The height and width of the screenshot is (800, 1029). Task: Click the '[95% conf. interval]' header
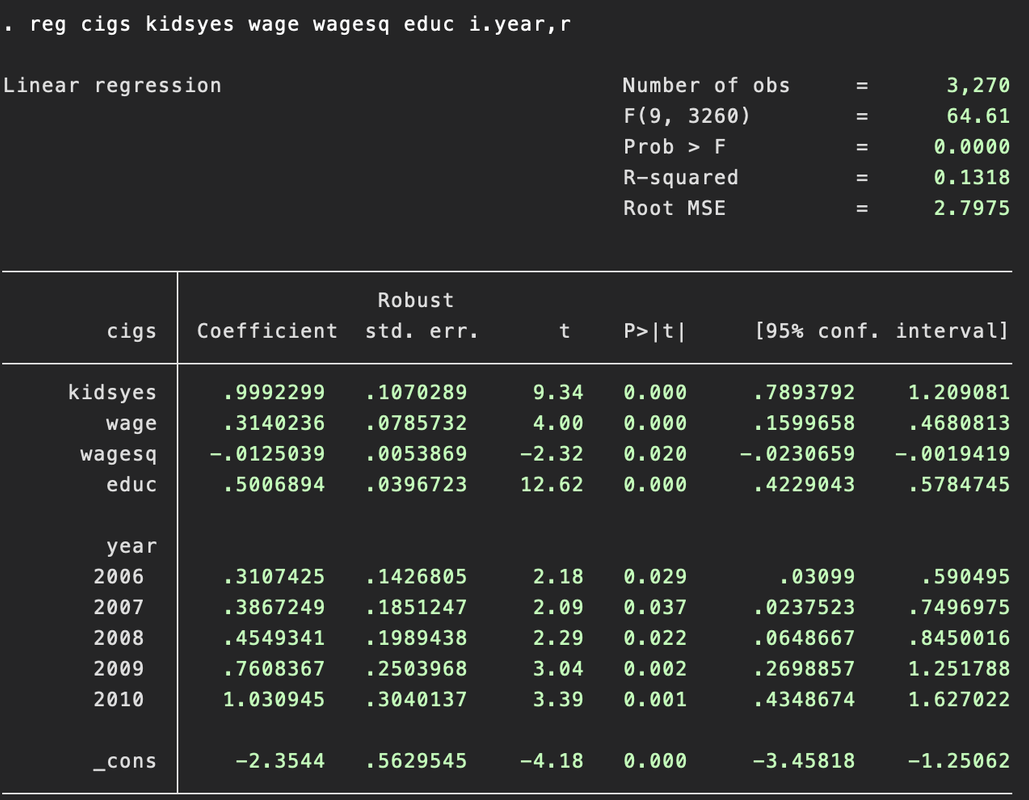point(881,331)
